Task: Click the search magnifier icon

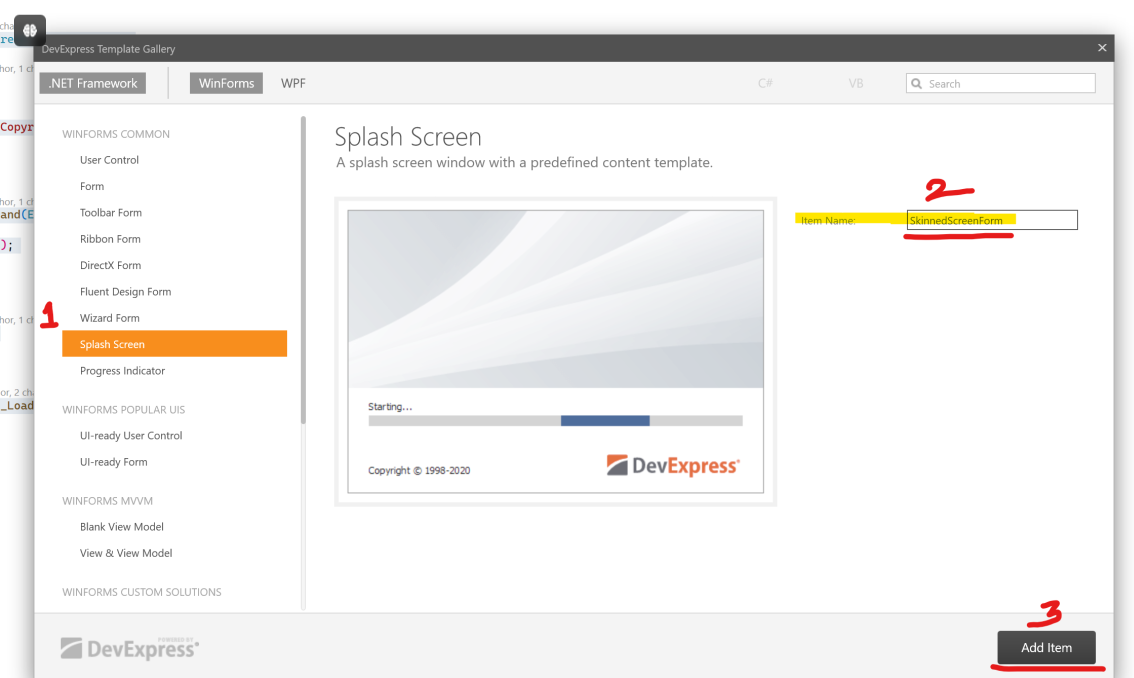Action: pyautogui.click(x=916, y=83)
